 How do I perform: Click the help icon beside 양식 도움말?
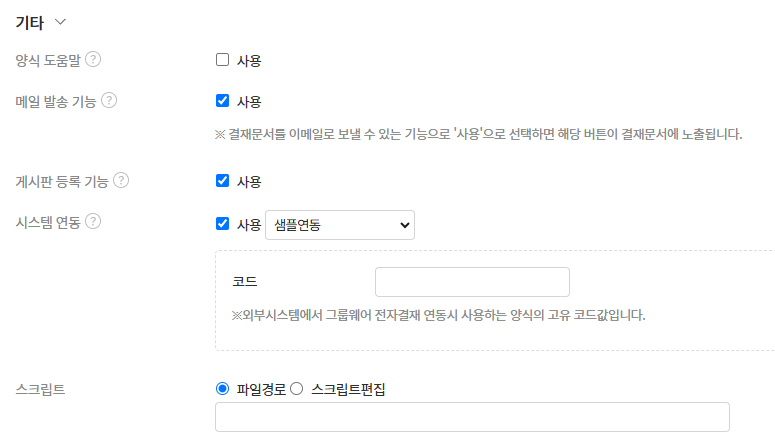[93, 59]
